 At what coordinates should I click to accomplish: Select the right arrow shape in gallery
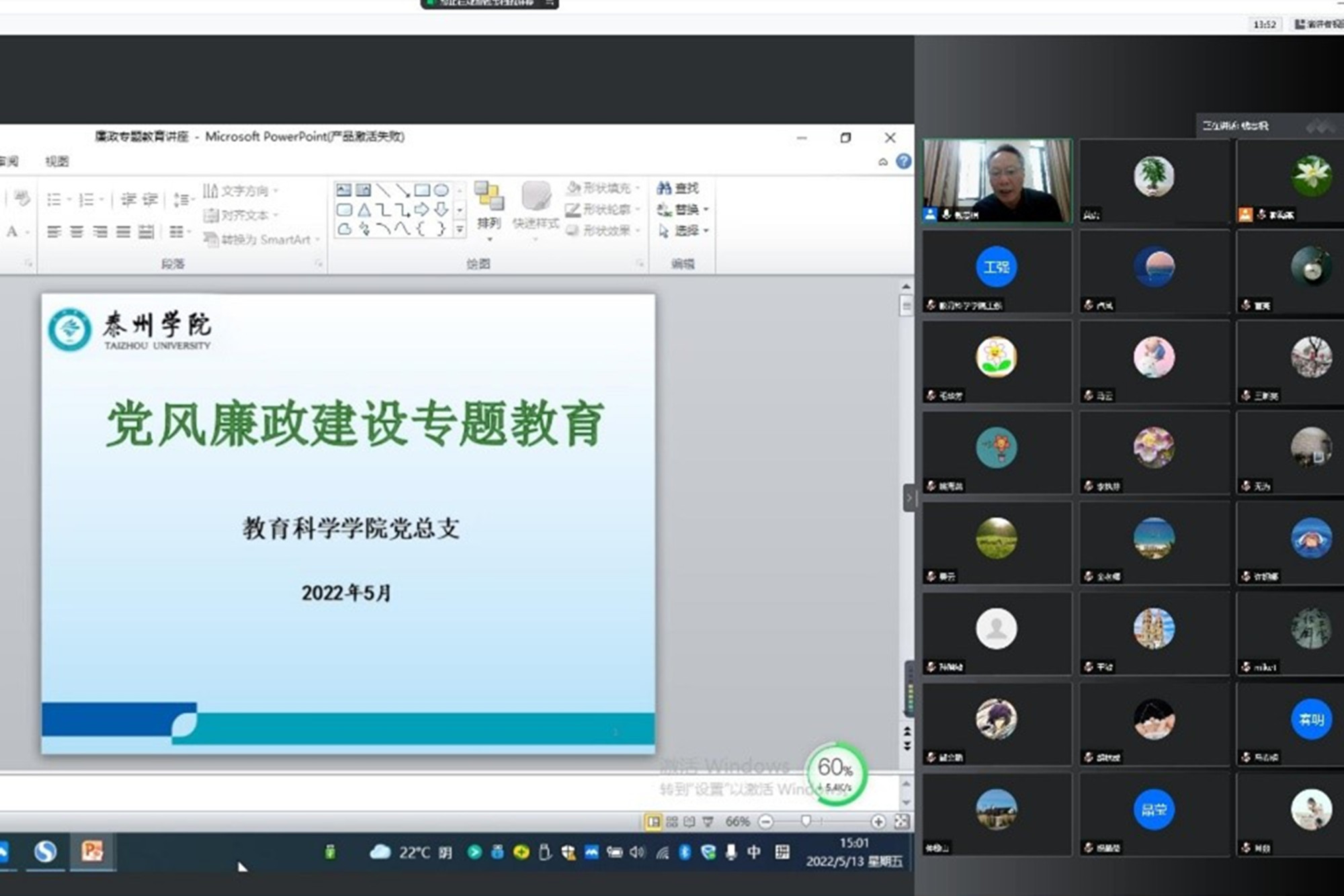click(422, 210)
